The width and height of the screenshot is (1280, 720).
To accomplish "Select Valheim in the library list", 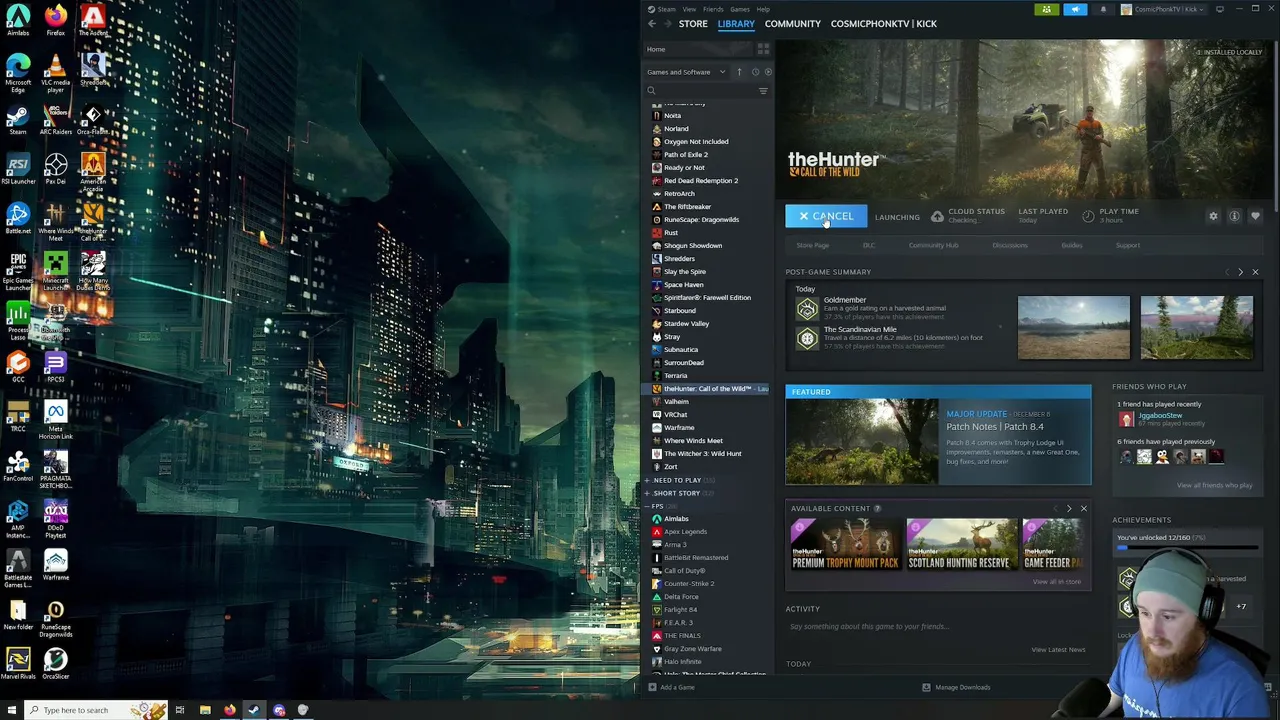I will click(x=676, y=402).
